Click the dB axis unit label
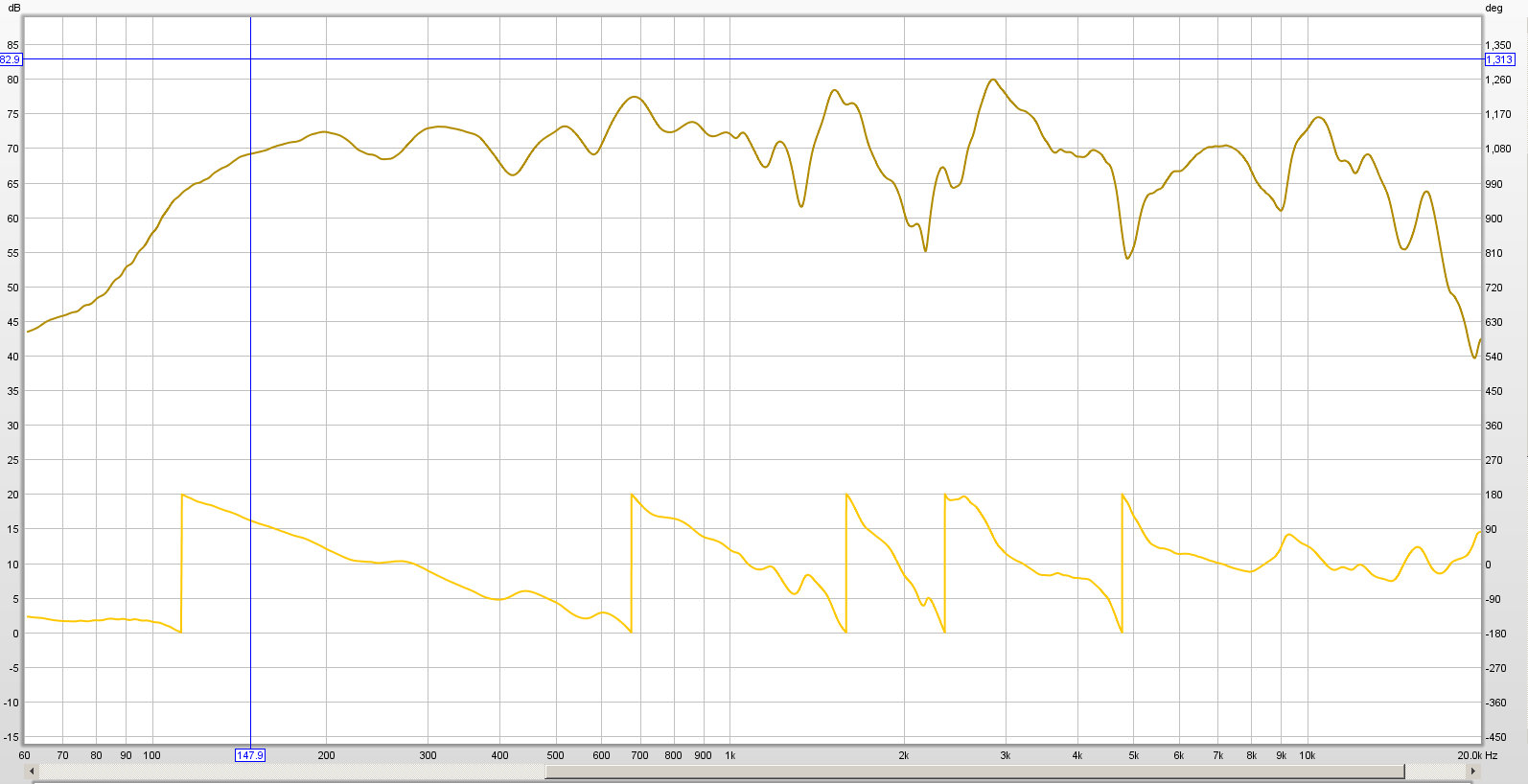The height and width of the screenshot is (784, 1528). pyautogui.click(x=13, y=8)
